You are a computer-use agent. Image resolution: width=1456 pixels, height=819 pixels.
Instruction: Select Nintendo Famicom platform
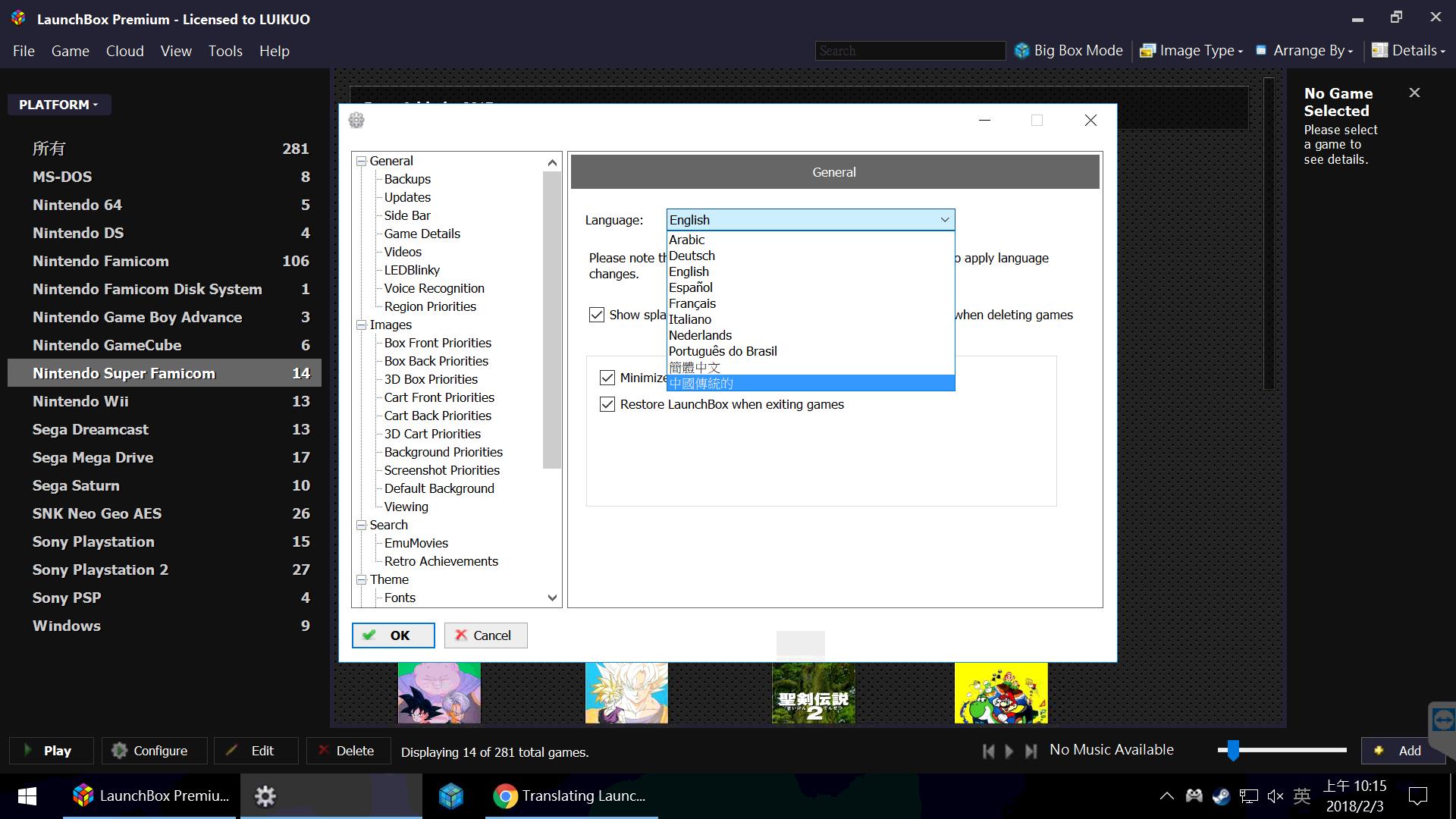165,261
